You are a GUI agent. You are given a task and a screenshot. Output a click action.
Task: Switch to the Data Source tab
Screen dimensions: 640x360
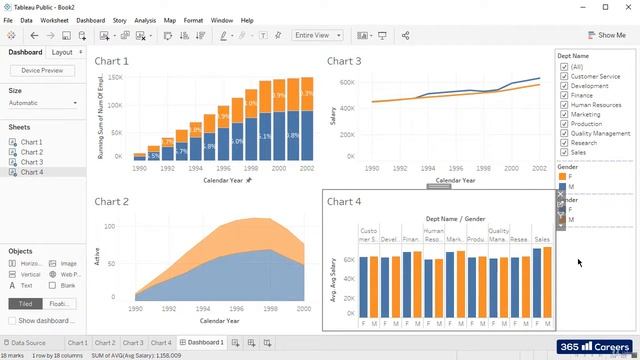coord(24,343)
